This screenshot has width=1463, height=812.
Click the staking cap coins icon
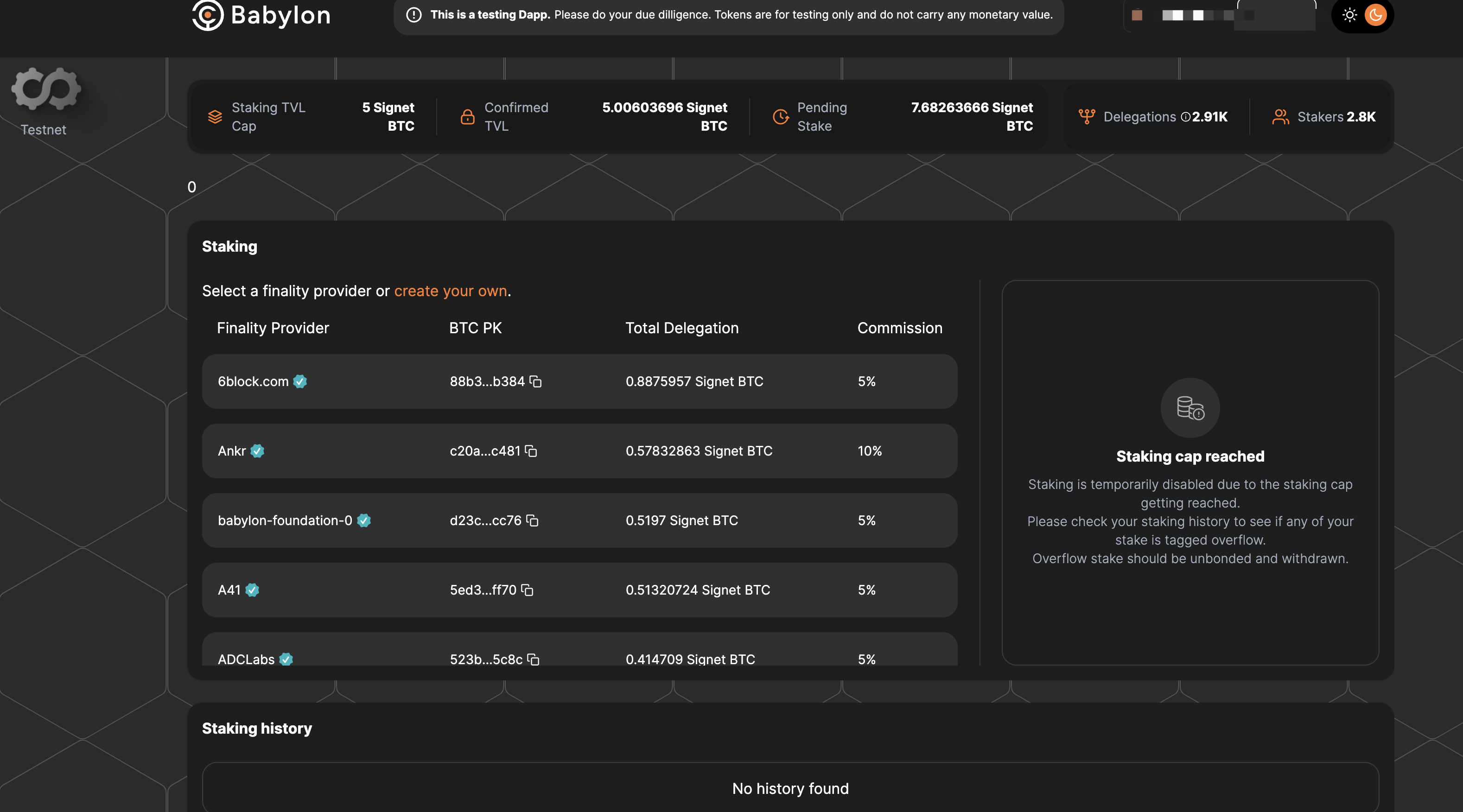tap(1190, 408)
